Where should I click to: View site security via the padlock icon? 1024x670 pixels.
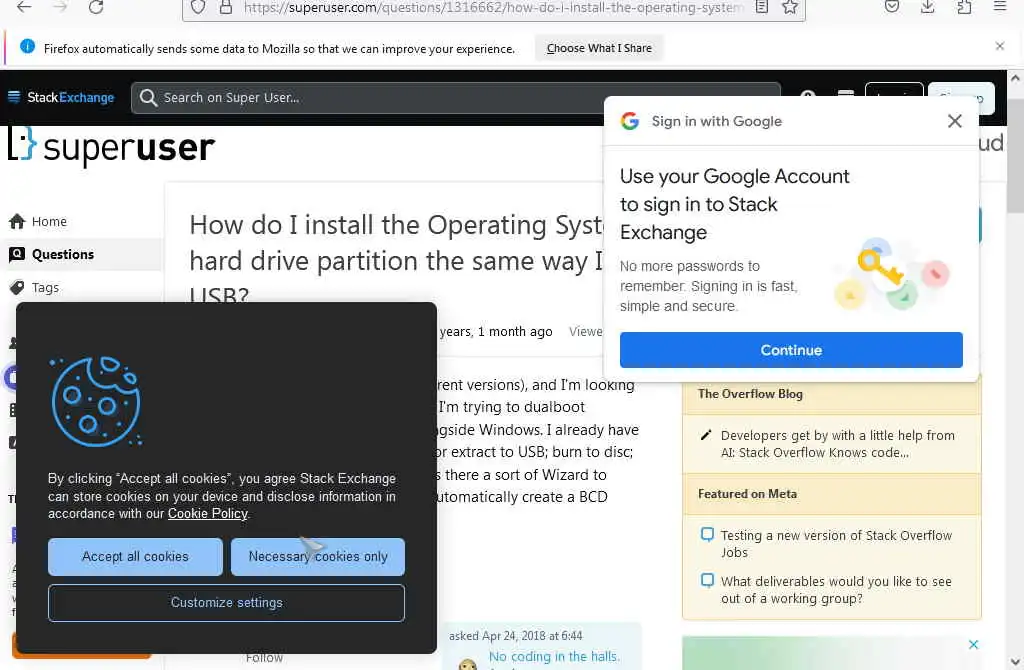click(226, 7)
